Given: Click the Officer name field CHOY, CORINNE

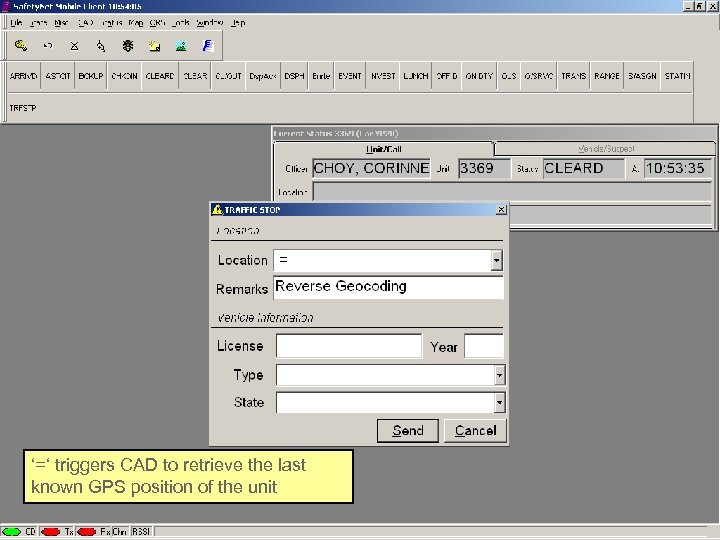Looking at the screenshot, I should pos(371,168).
